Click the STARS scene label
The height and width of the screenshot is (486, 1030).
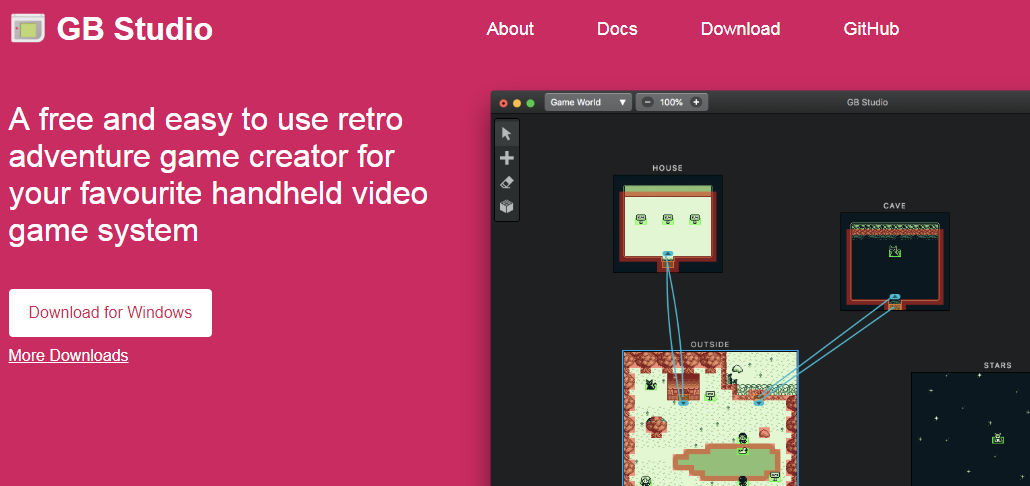coord(998,365)
